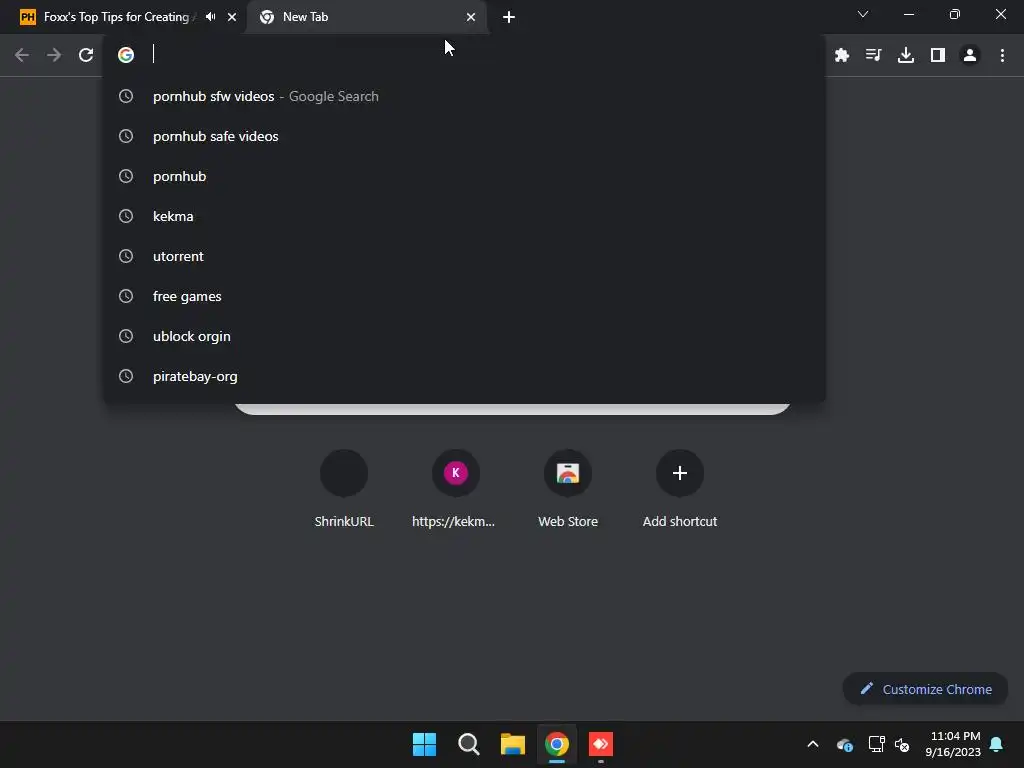Select 'pornhub sfw videos' suggestion
Screen dimensions: 1024x768
[x=464, y=97]
